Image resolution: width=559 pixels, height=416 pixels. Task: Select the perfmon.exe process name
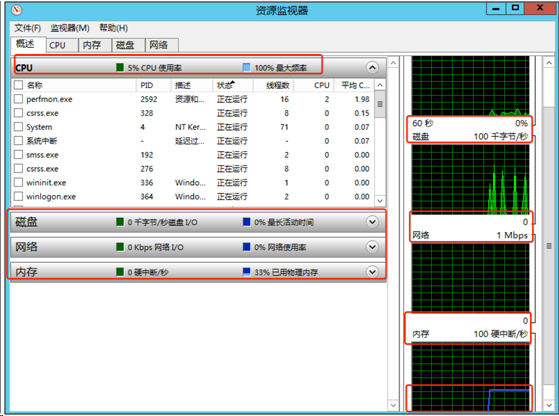(49, 99)
